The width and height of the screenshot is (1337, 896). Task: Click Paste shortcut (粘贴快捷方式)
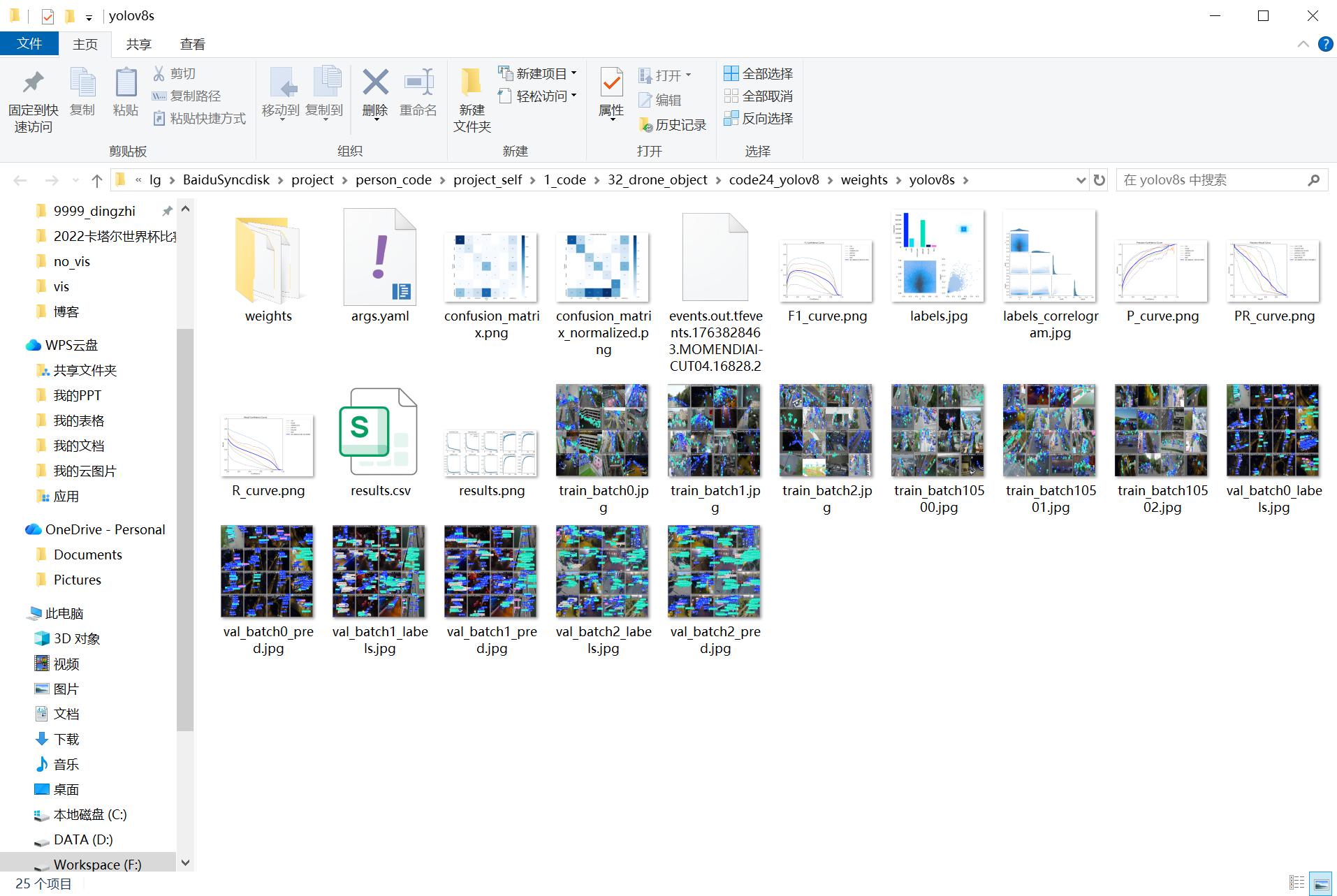coord(199,118)
